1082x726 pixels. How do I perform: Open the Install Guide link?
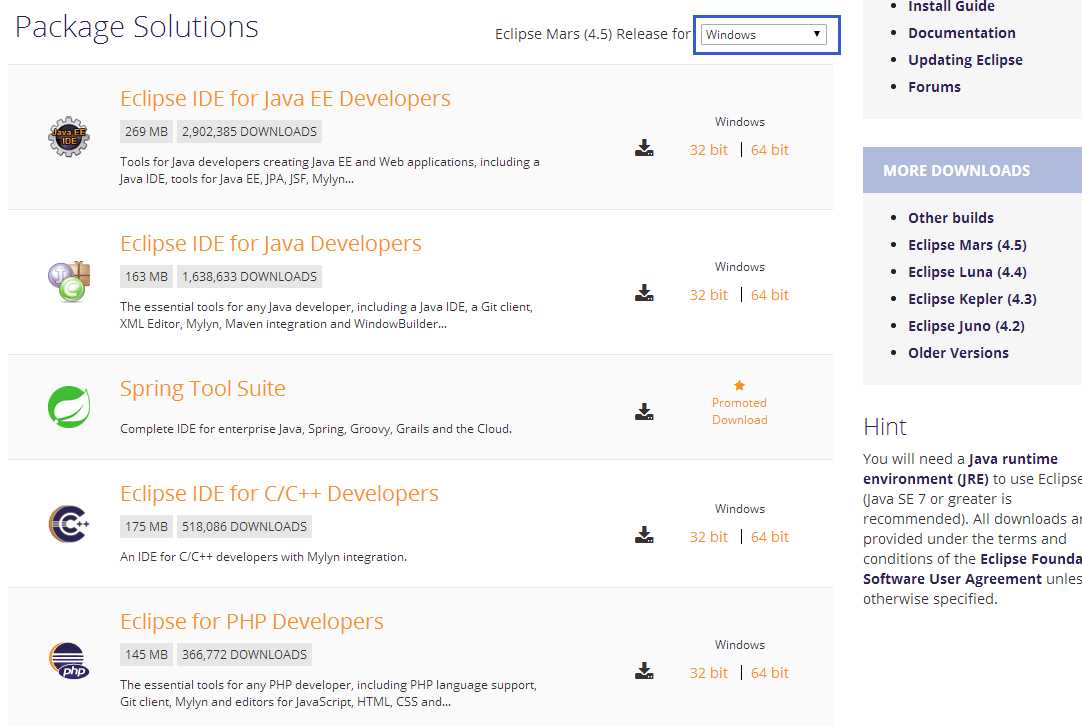(951, 7)
